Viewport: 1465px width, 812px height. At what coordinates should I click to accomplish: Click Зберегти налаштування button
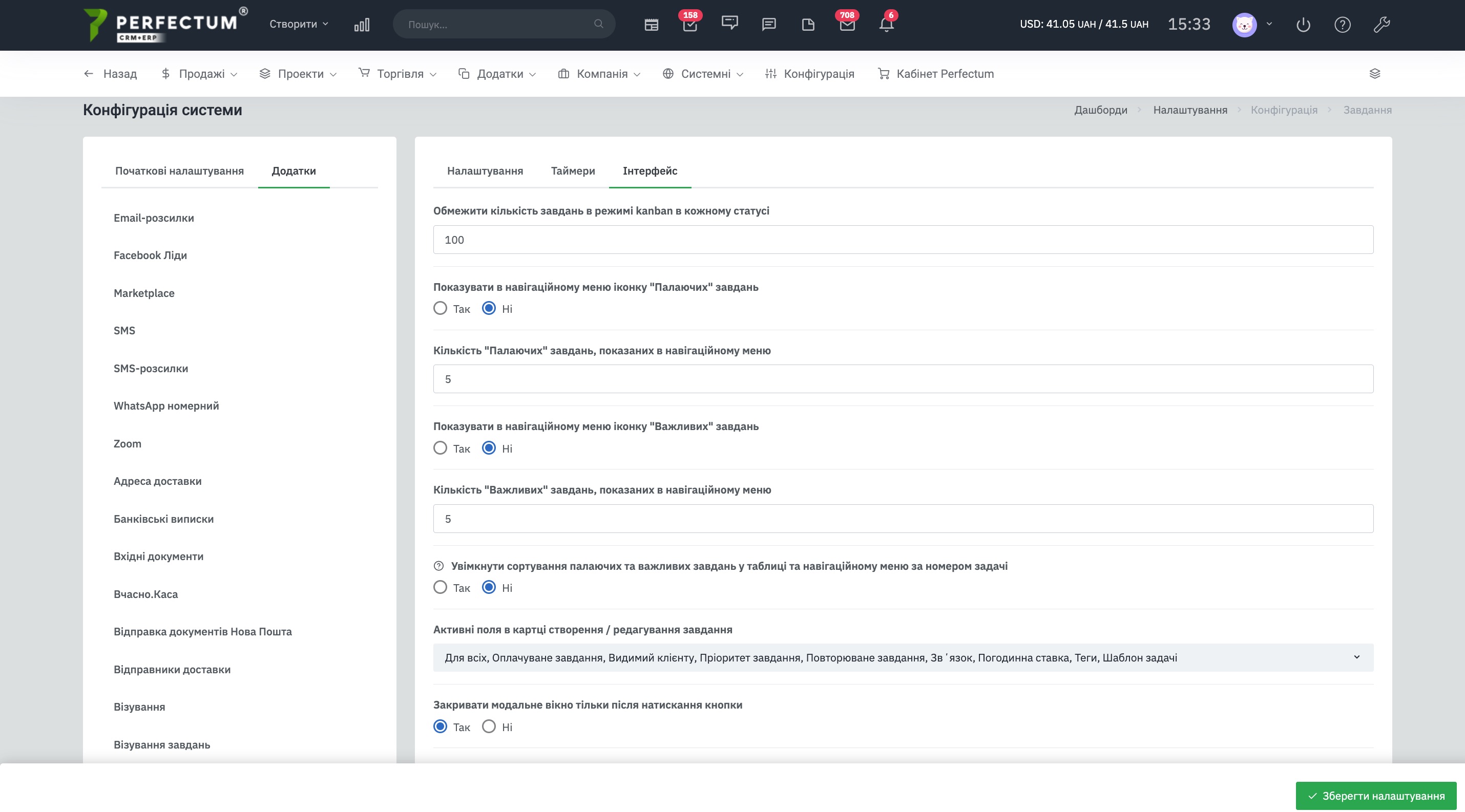(1376, 796)
